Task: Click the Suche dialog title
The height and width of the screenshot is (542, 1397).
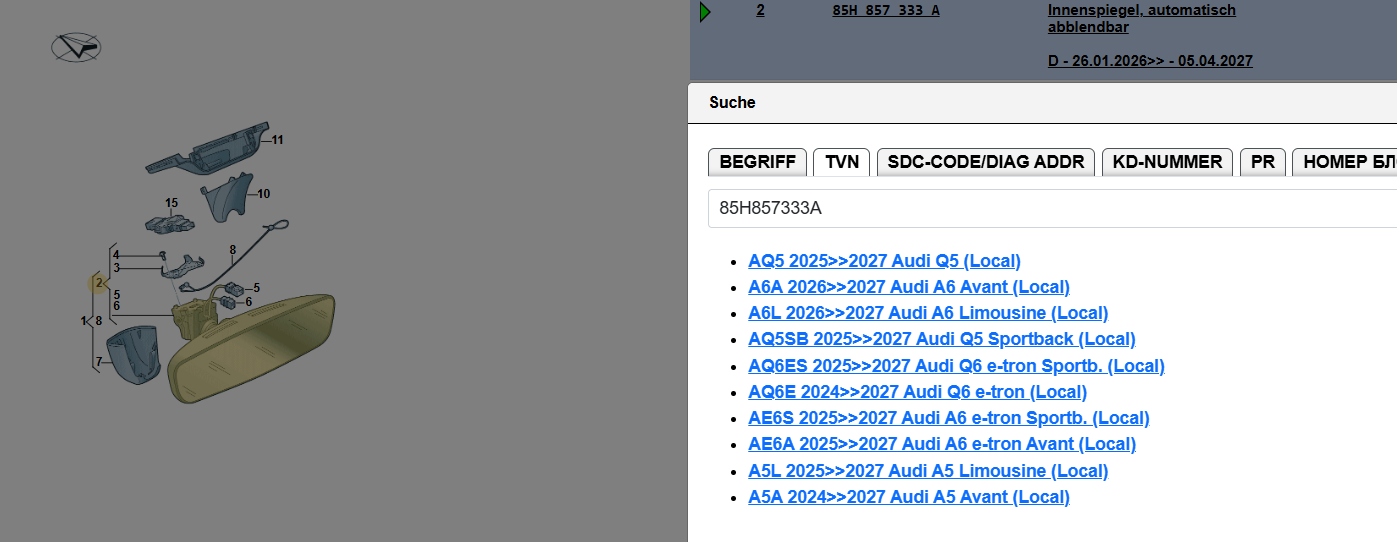Action: click(732, 103)
